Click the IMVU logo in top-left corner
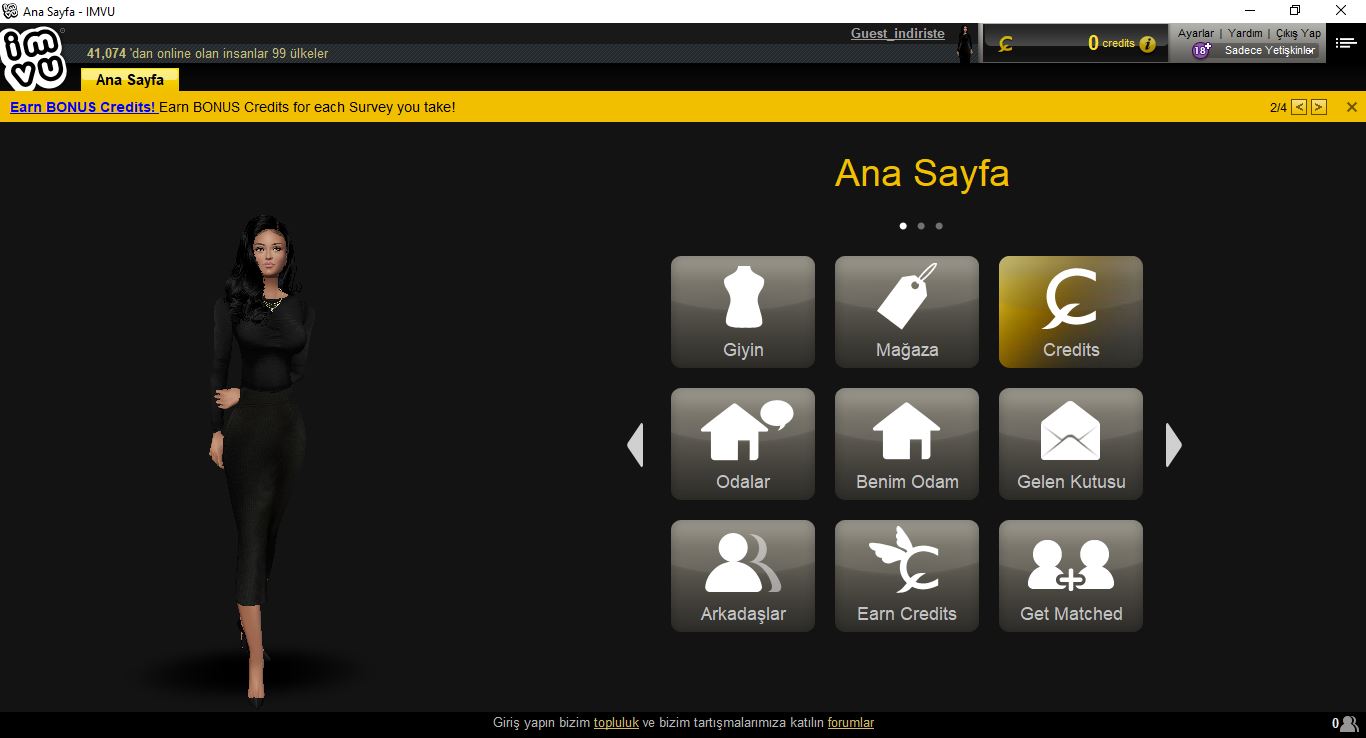 tap(33, 58)
